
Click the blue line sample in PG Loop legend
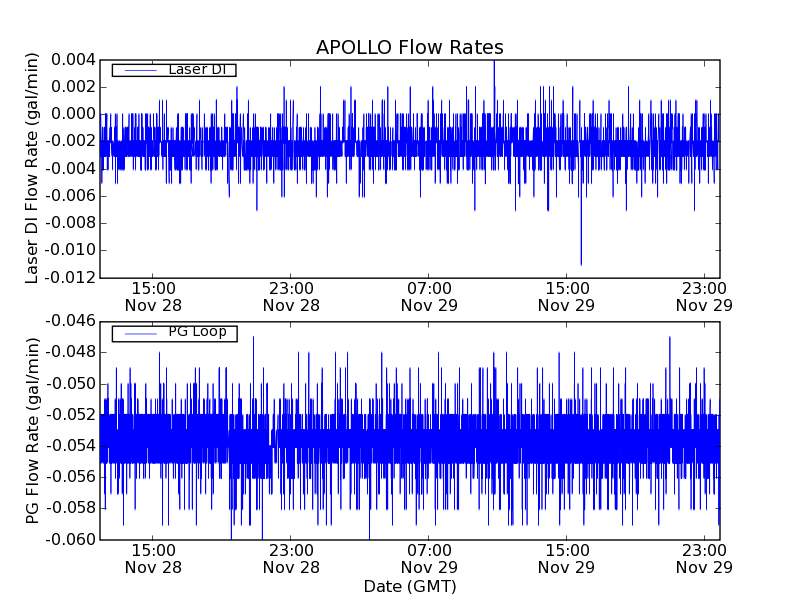135,332
